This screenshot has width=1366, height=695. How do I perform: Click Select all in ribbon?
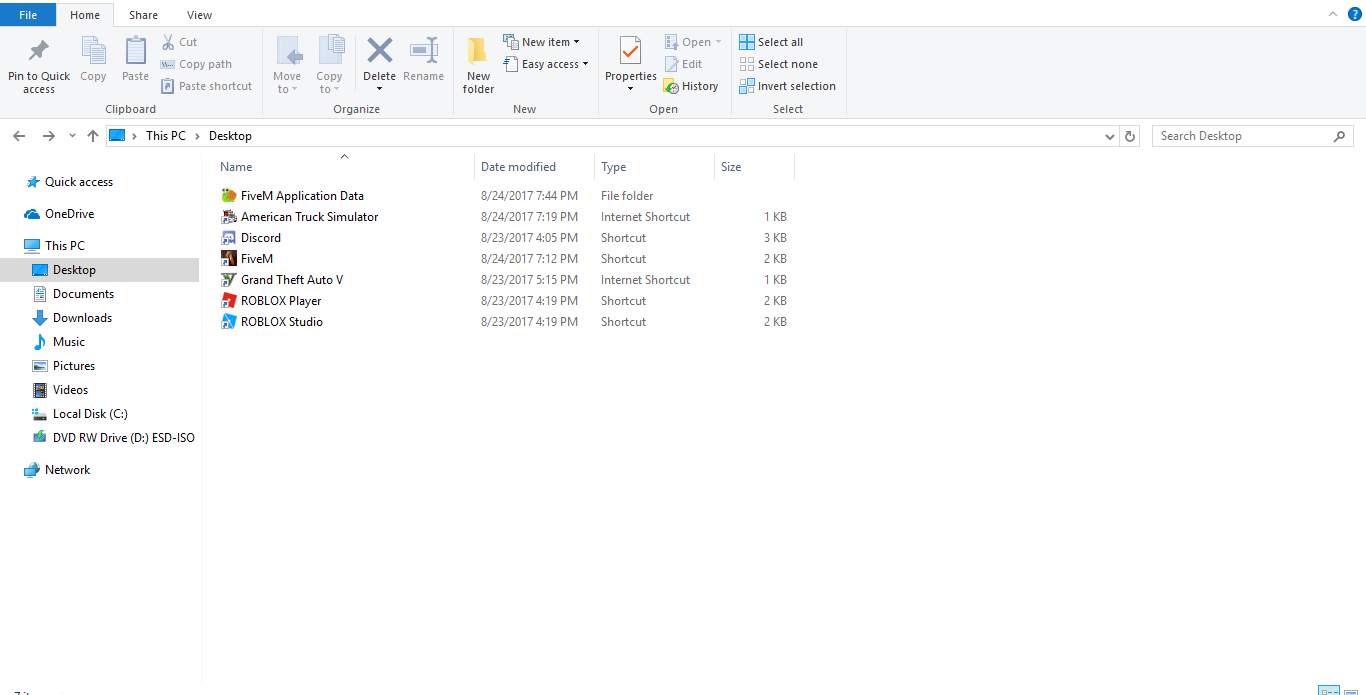pos(771,42)
